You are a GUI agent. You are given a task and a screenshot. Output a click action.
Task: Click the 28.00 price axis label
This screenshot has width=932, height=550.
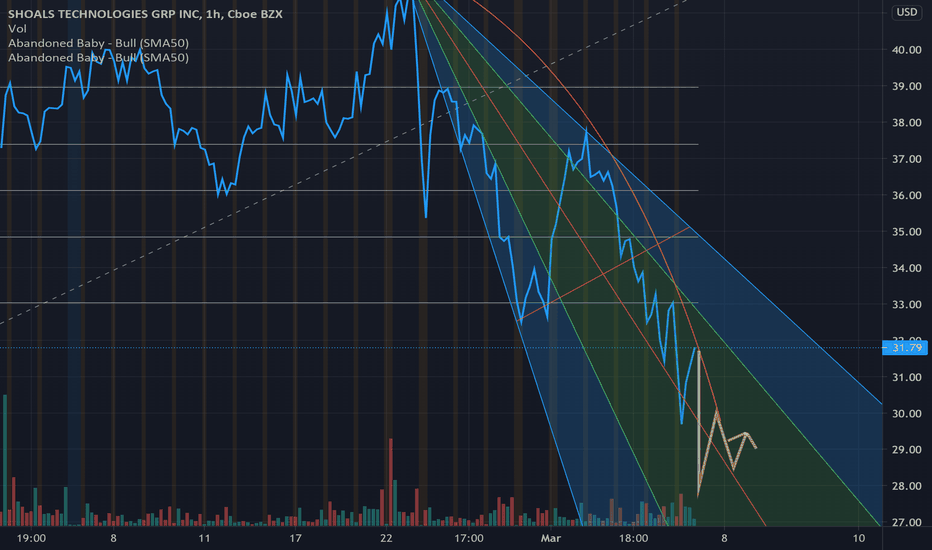pos(906,486)
